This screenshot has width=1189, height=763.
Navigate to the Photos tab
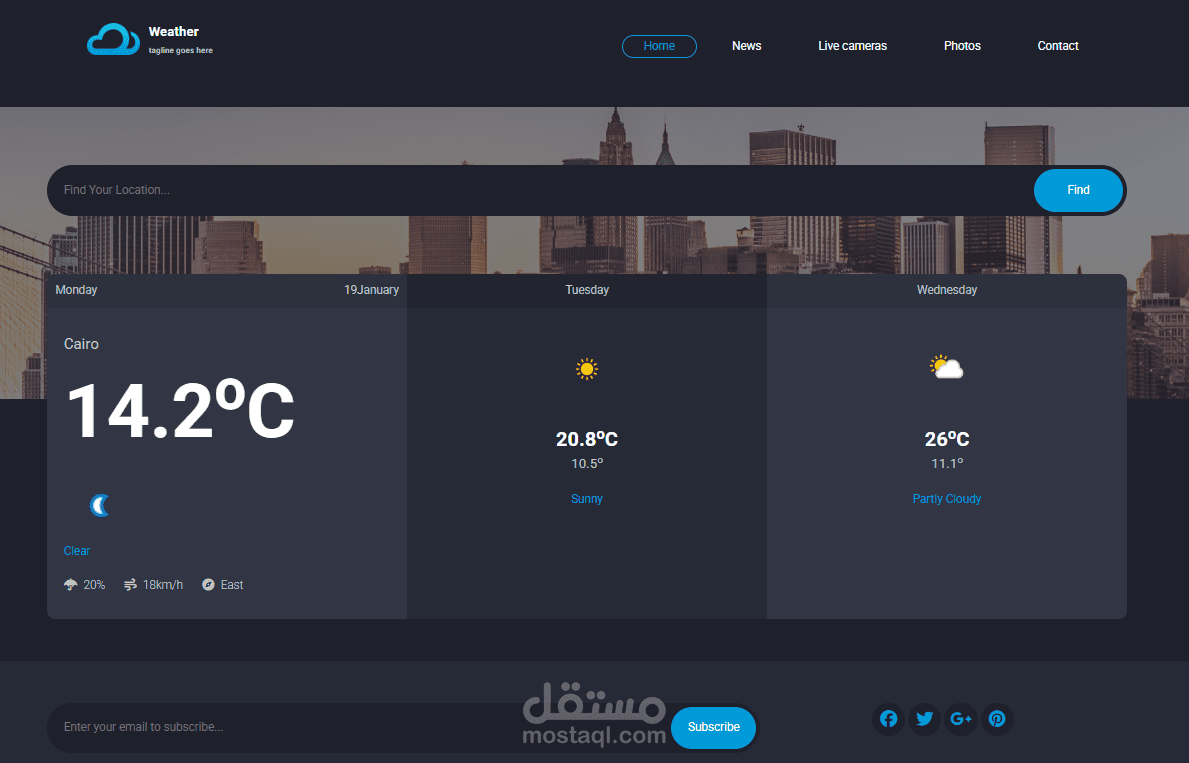961,46
